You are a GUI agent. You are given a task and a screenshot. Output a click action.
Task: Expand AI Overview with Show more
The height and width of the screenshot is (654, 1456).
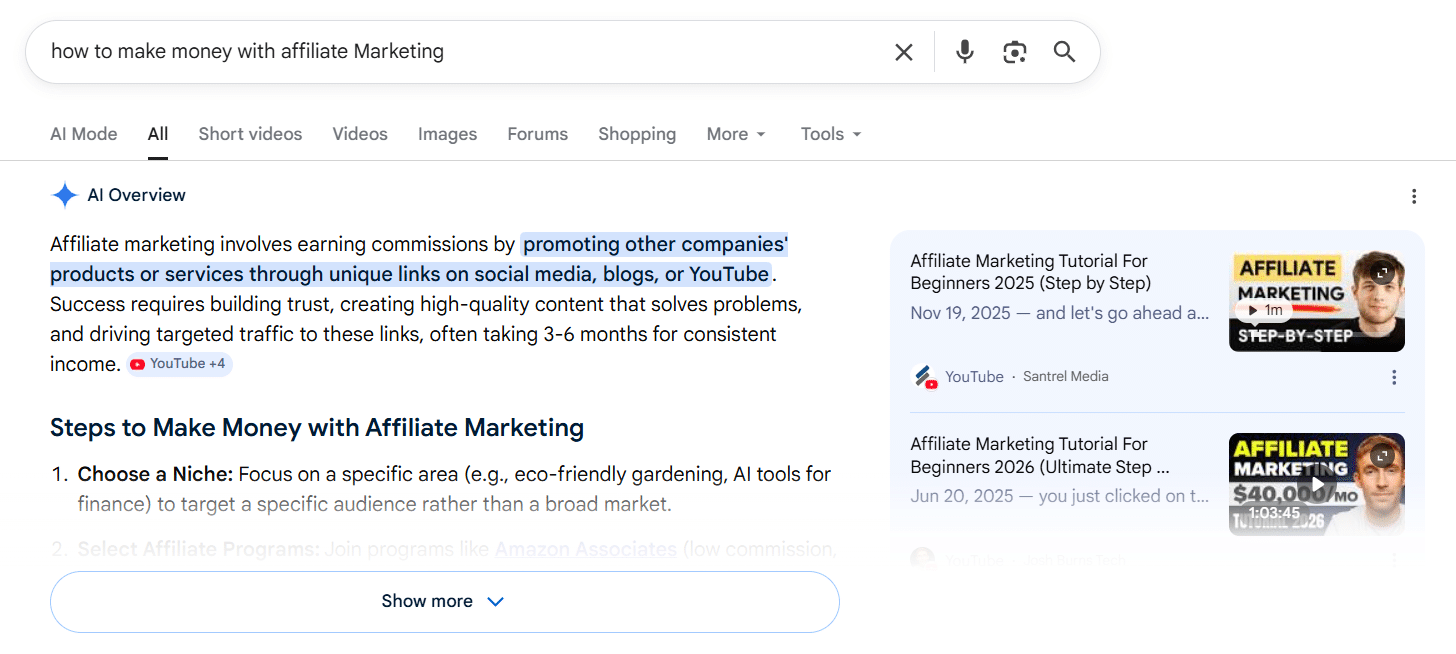444,601
